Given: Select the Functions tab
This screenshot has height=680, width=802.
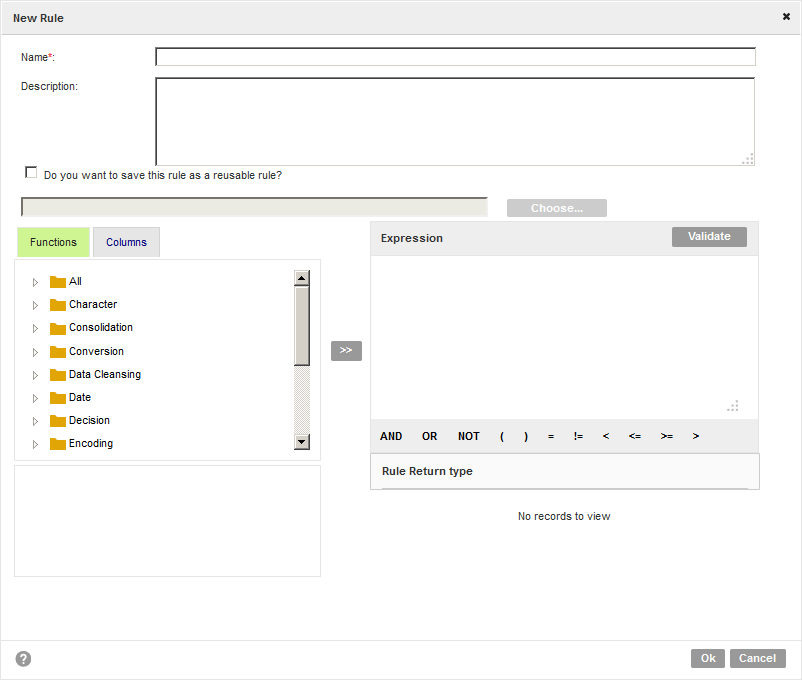Looking at the screenshot, I should tap(53, 242).
